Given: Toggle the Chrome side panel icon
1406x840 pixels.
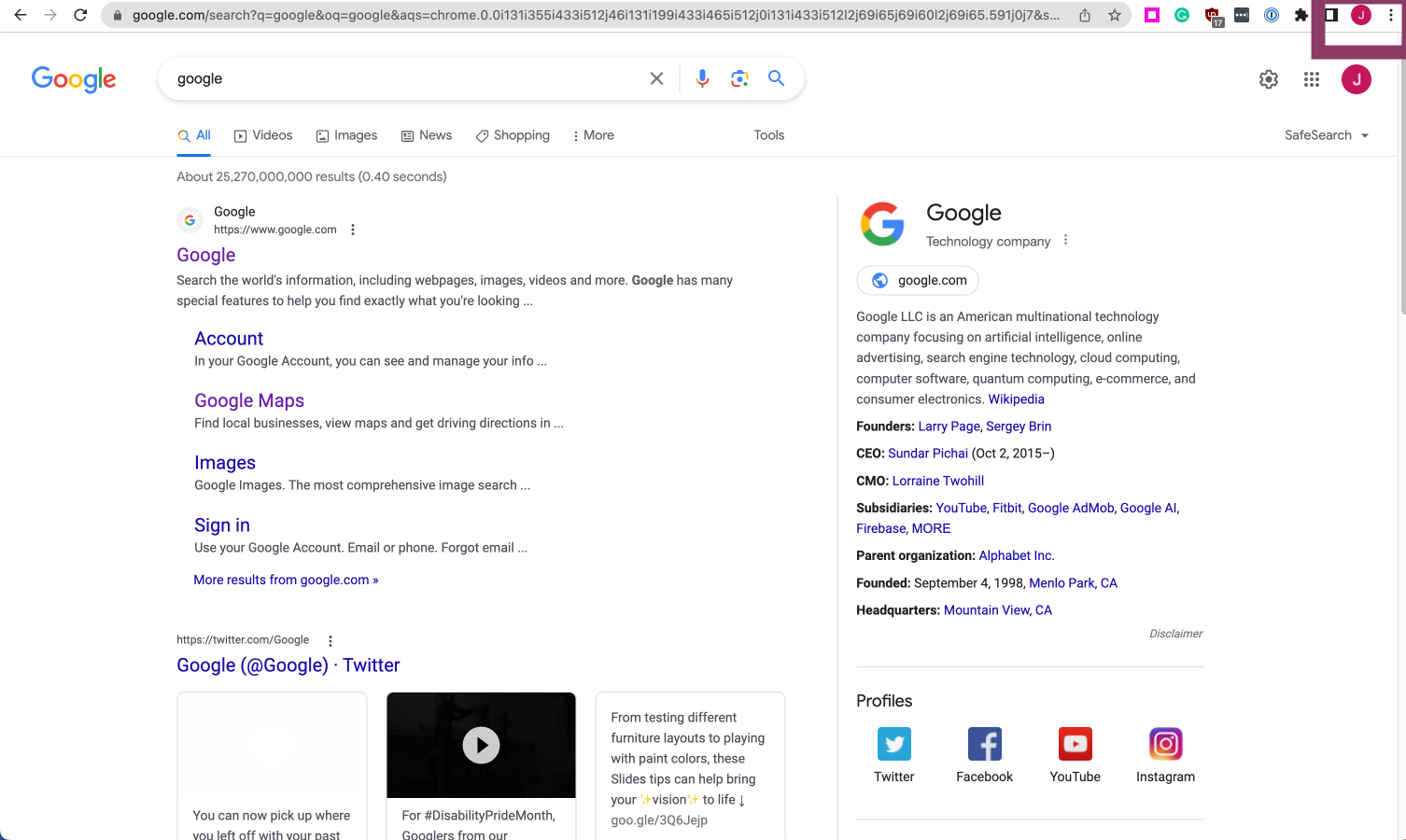Looking at the screenshot, I should 1331,15.
